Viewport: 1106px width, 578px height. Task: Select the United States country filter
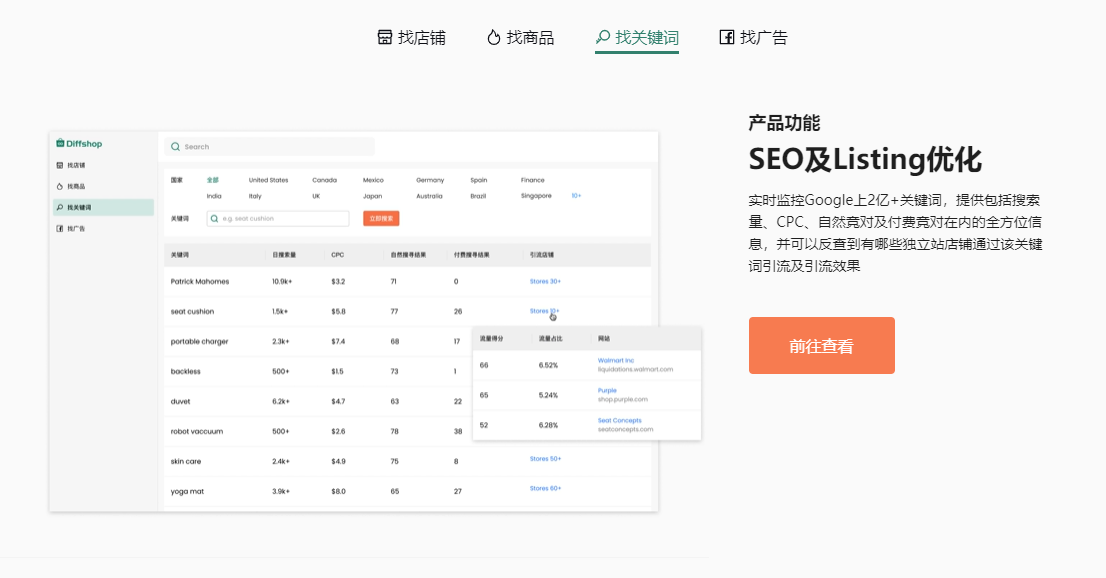point(268,180)
